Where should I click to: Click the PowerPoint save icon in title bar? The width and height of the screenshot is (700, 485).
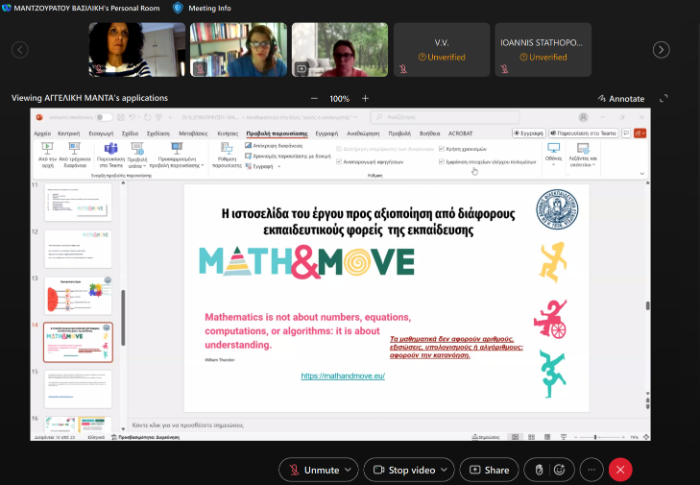(x=121, y=117)
